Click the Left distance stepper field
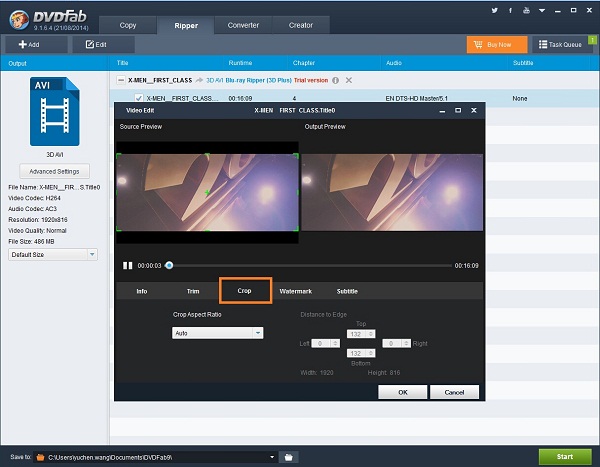 coord(325,343)
